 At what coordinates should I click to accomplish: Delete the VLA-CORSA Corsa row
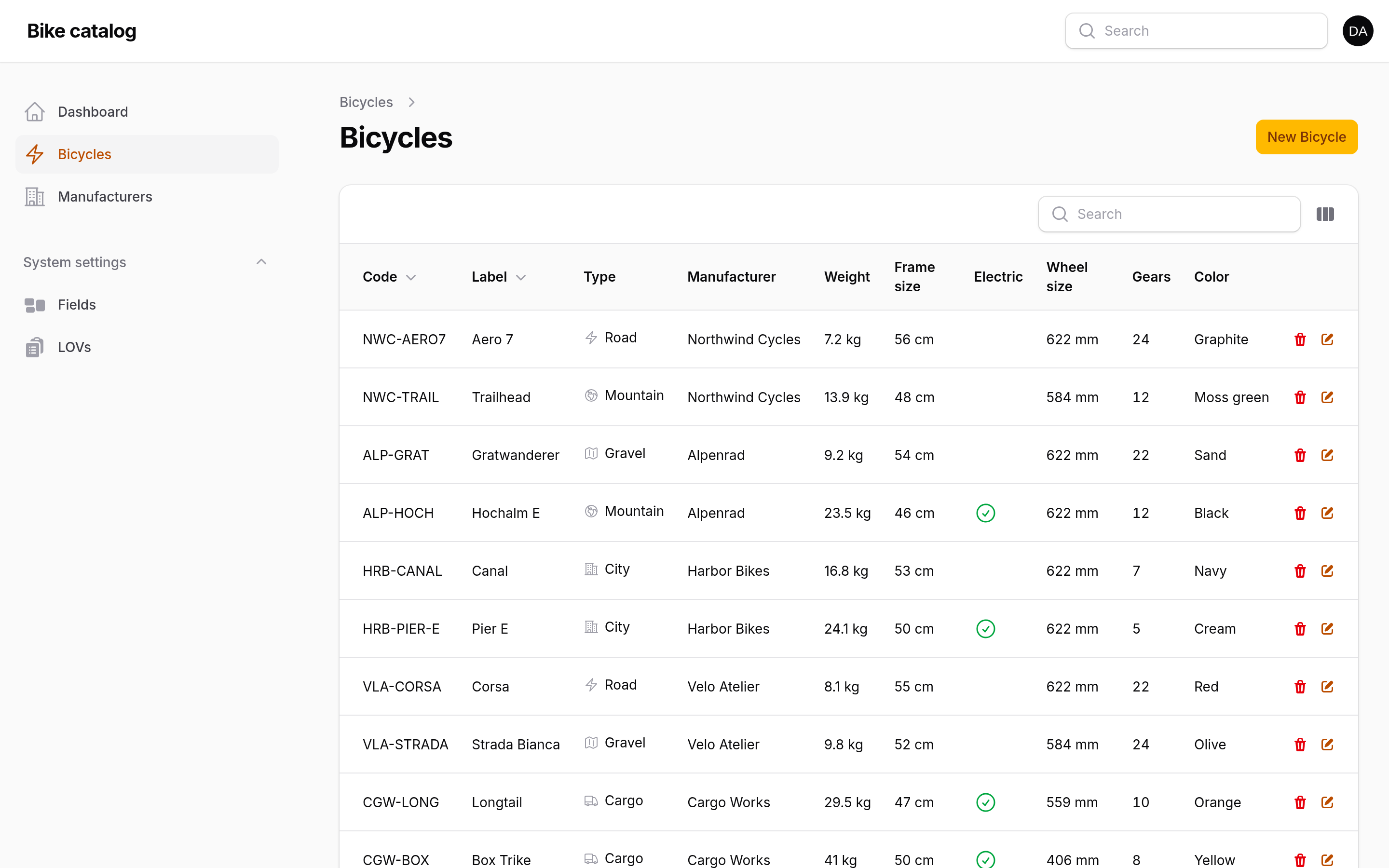pos(1300,687)
